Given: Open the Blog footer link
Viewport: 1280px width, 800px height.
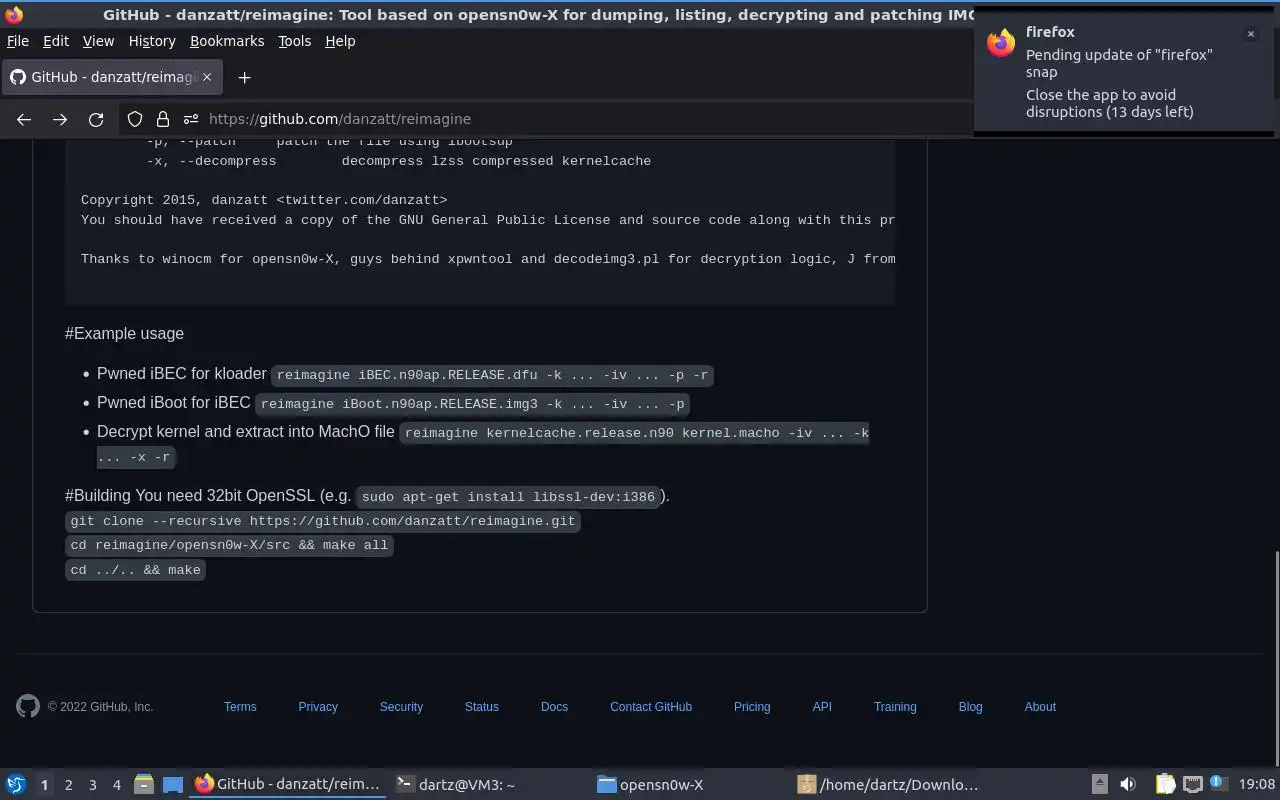Looking at the screenshot, I should tap(970, 706).
